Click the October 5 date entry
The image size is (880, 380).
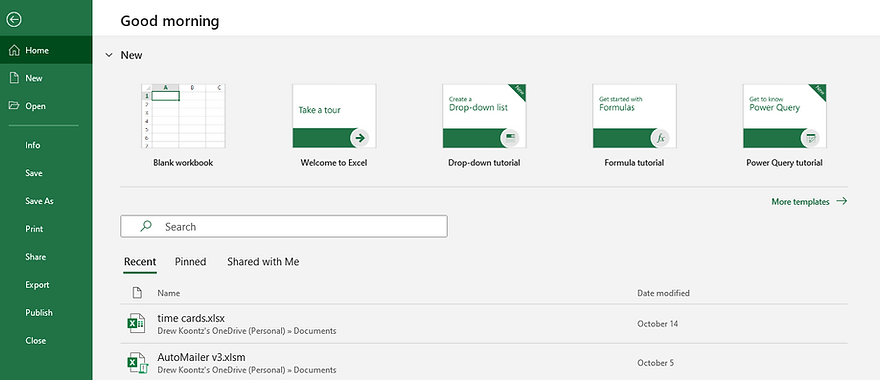656,363
